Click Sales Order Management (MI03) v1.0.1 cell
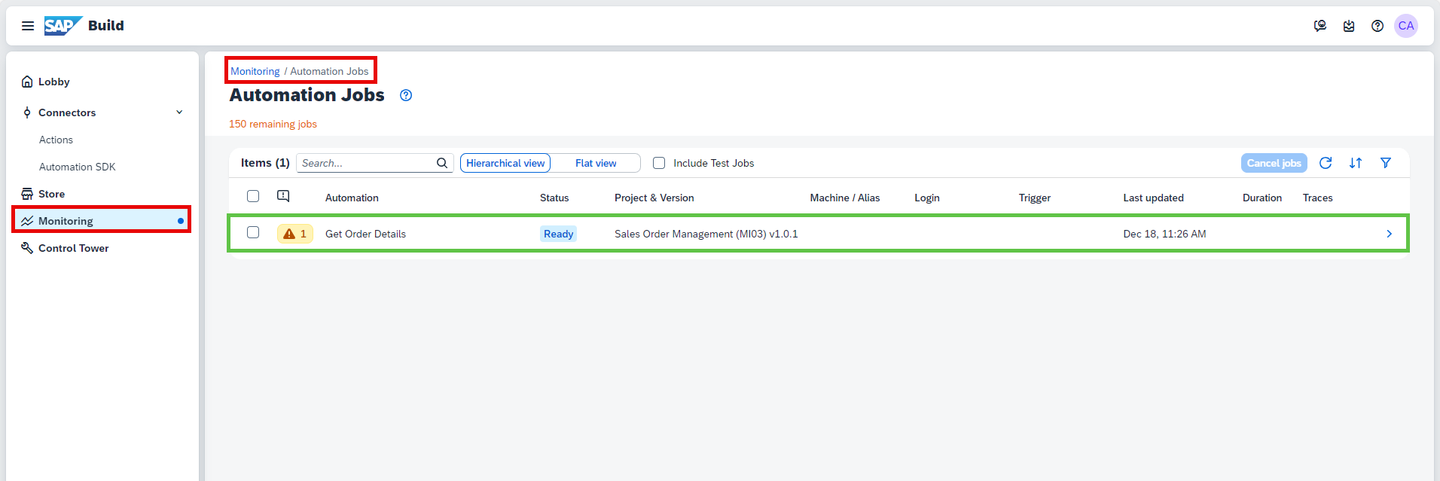Screen dimensions: 1440x481 click(706, 234)
